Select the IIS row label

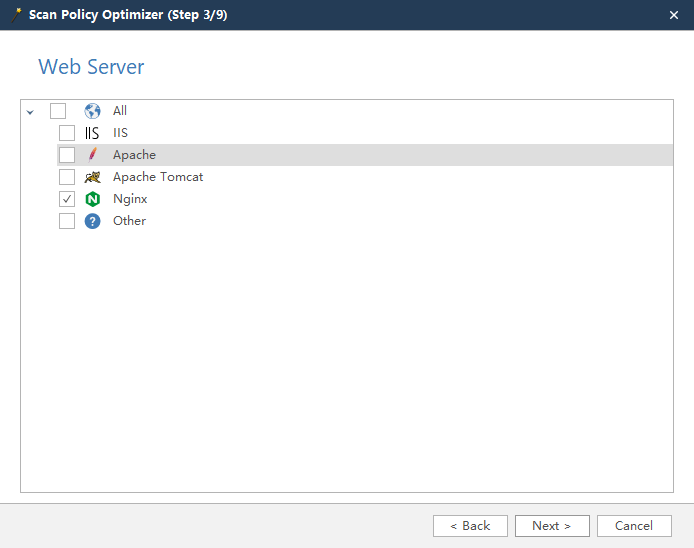point(120,133)
